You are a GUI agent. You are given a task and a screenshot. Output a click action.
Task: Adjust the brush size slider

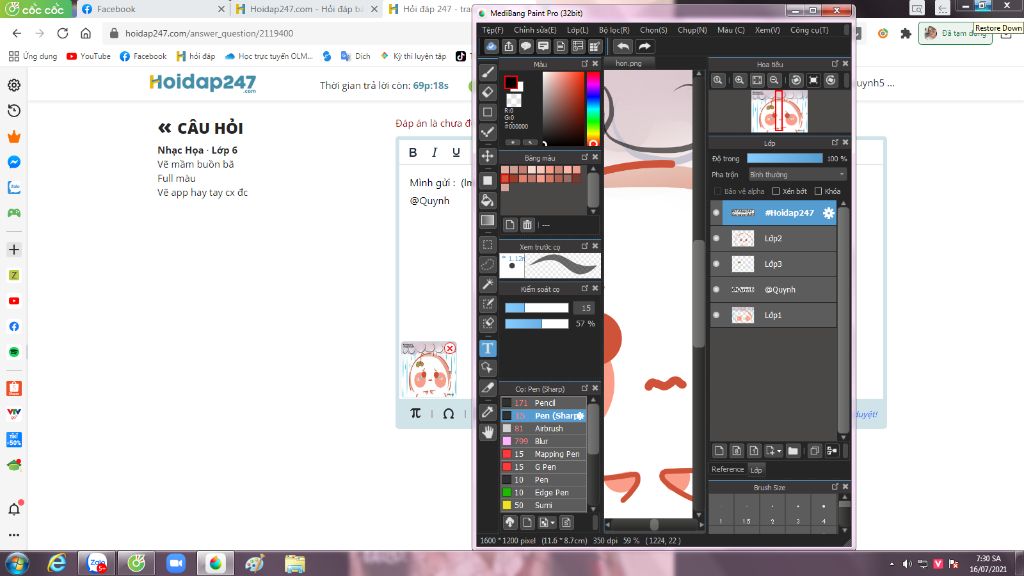(537, 308)
